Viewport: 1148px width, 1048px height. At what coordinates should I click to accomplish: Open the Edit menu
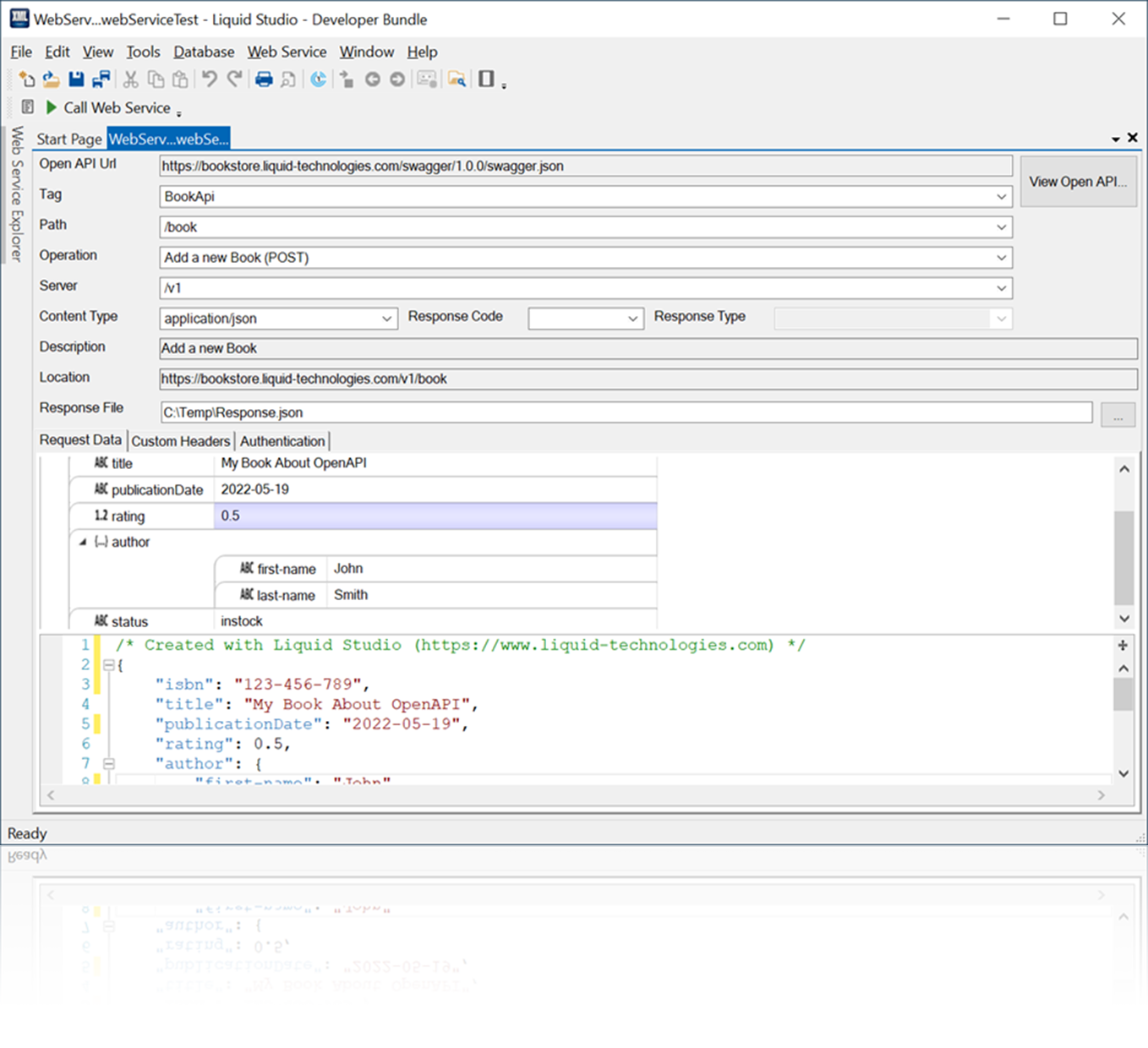(57, 52)
